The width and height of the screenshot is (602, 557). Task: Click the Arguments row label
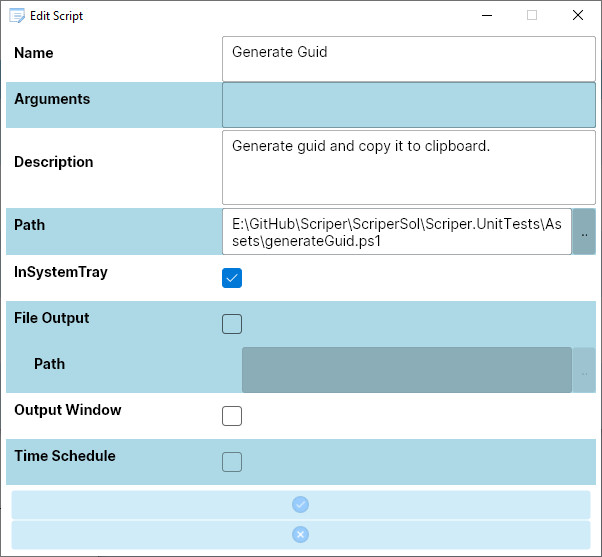52,99
